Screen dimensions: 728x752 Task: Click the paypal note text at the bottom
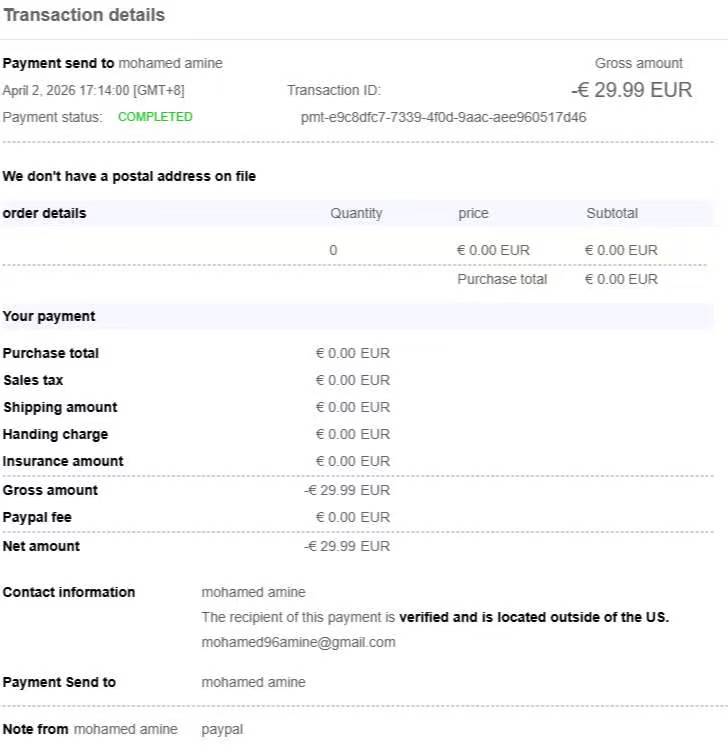click(222, 729)
